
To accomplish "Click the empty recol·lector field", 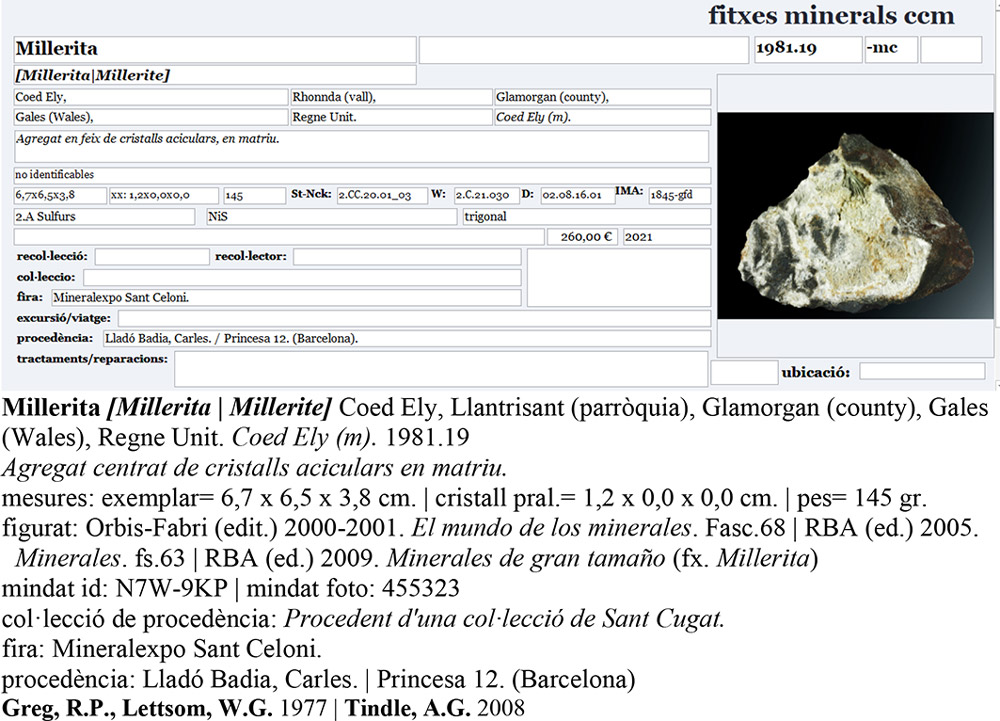I will click(x=407, y=257).
